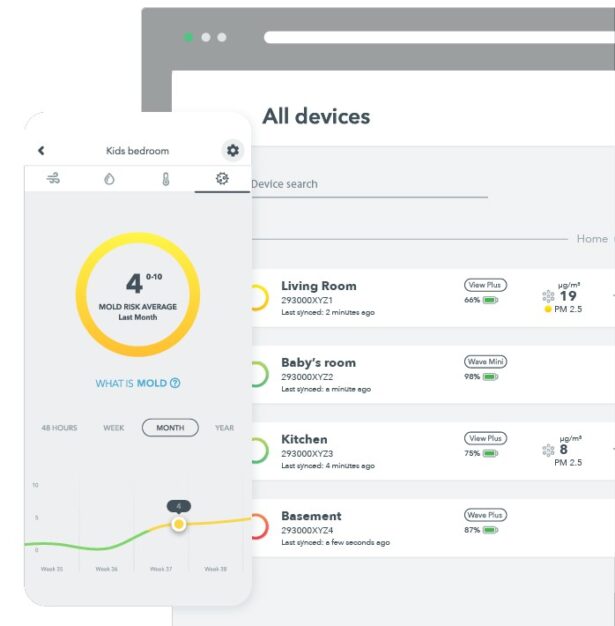Viewport: 615px width, 626px height.
Task: Click serial number 293000XYZ1
Action: coord(307,300)
